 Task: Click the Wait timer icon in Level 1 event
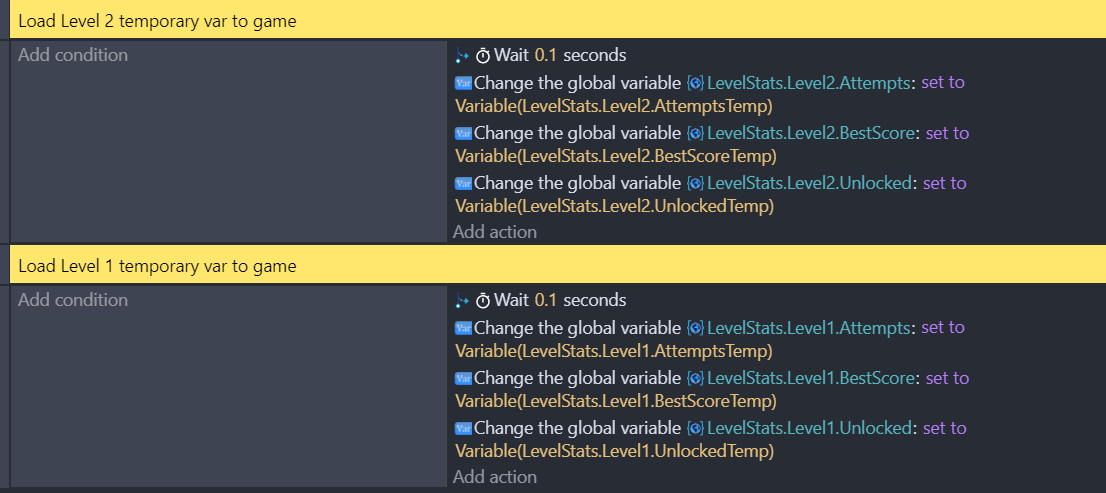483,300
